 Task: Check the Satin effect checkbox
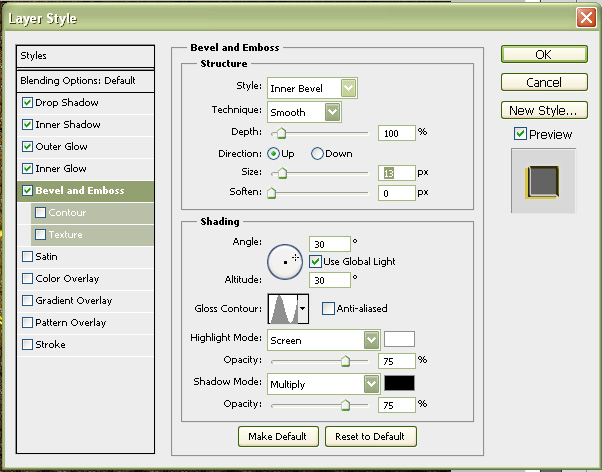pyautogui.click(x=27, y=256)
